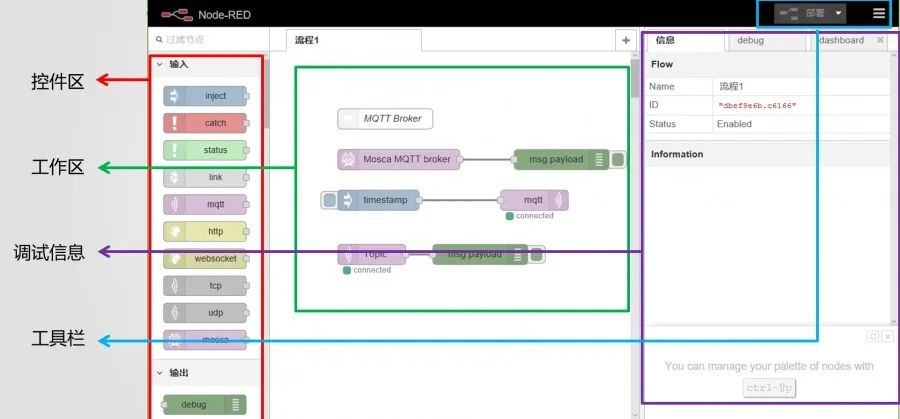900x419 pixels.
Task: Select the upper msg payload debug node
Action: (561, 159)
